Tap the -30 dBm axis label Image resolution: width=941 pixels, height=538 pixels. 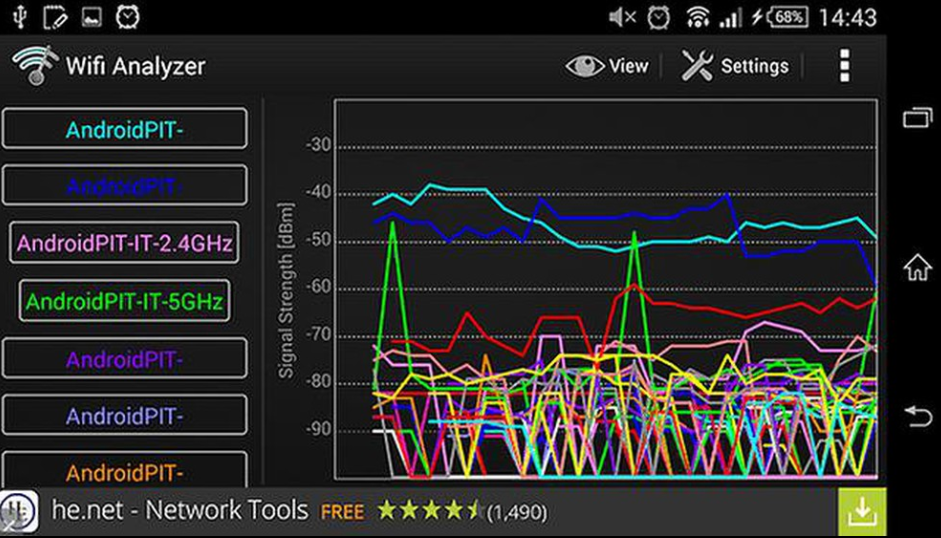click(319, 145)
